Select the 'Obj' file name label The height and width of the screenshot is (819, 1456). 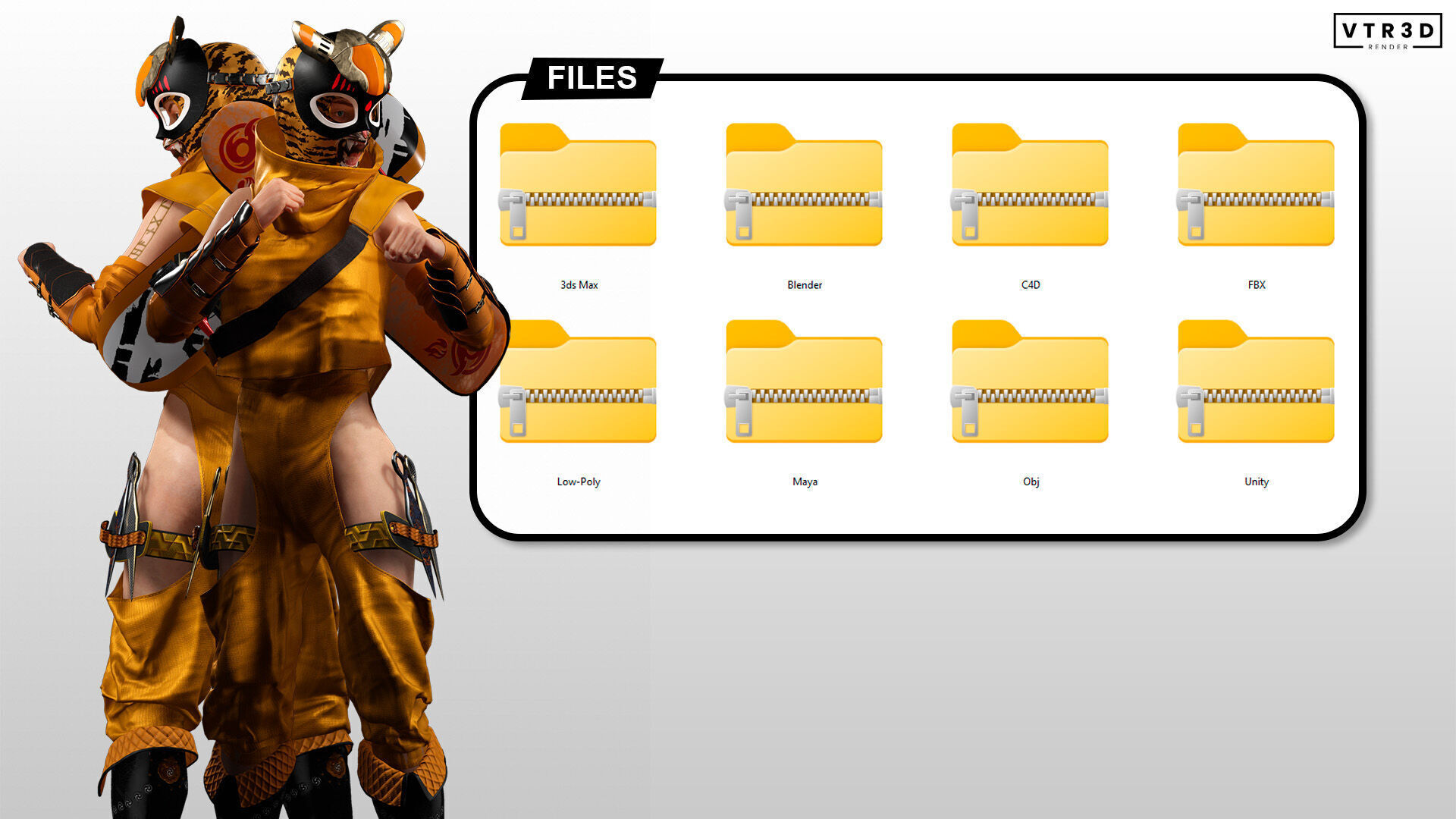click(1031, 482)
